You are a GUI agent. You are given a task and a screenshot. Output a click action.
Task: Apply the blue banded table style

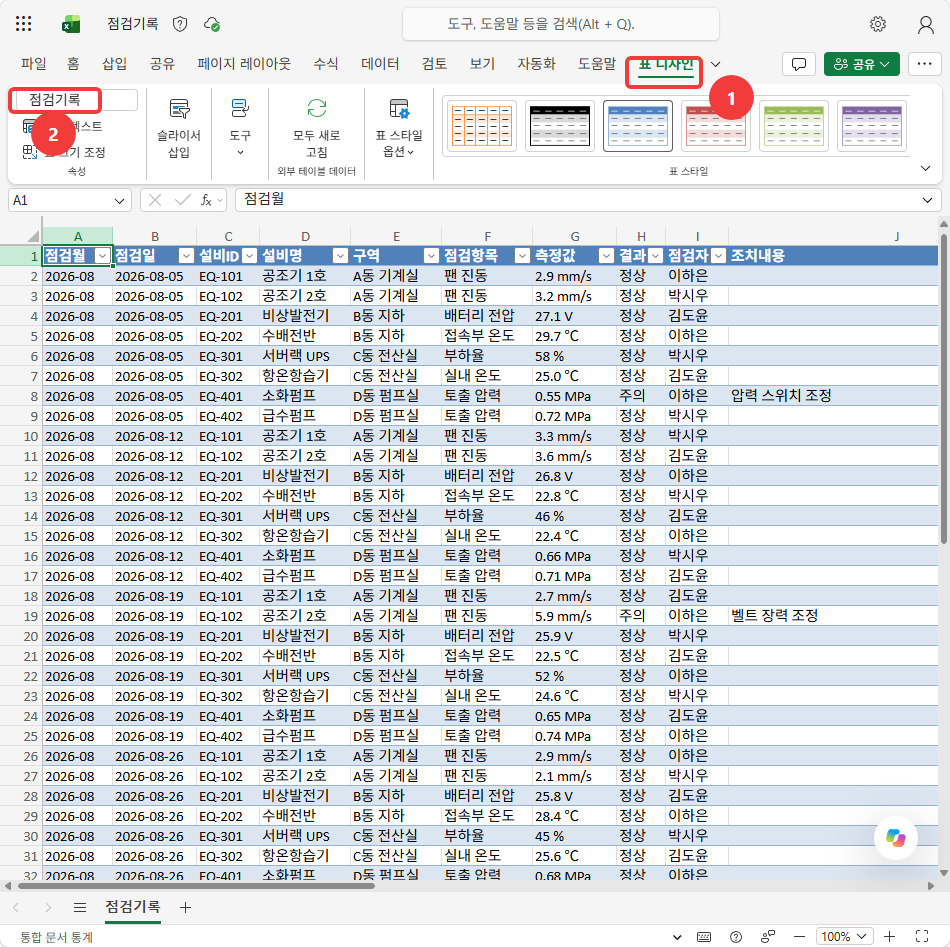pyautogui.click(x=638, y=126)
